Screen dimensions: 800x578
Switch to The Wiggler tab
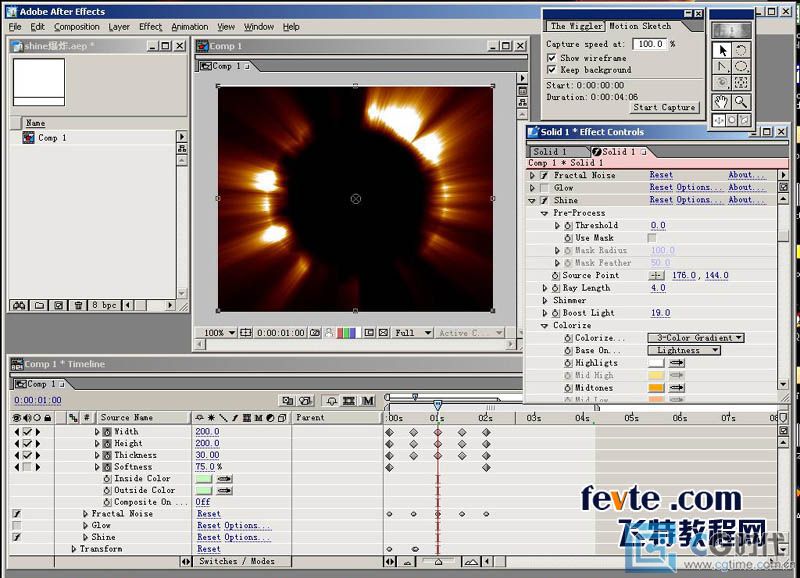[x=577, y=26]
